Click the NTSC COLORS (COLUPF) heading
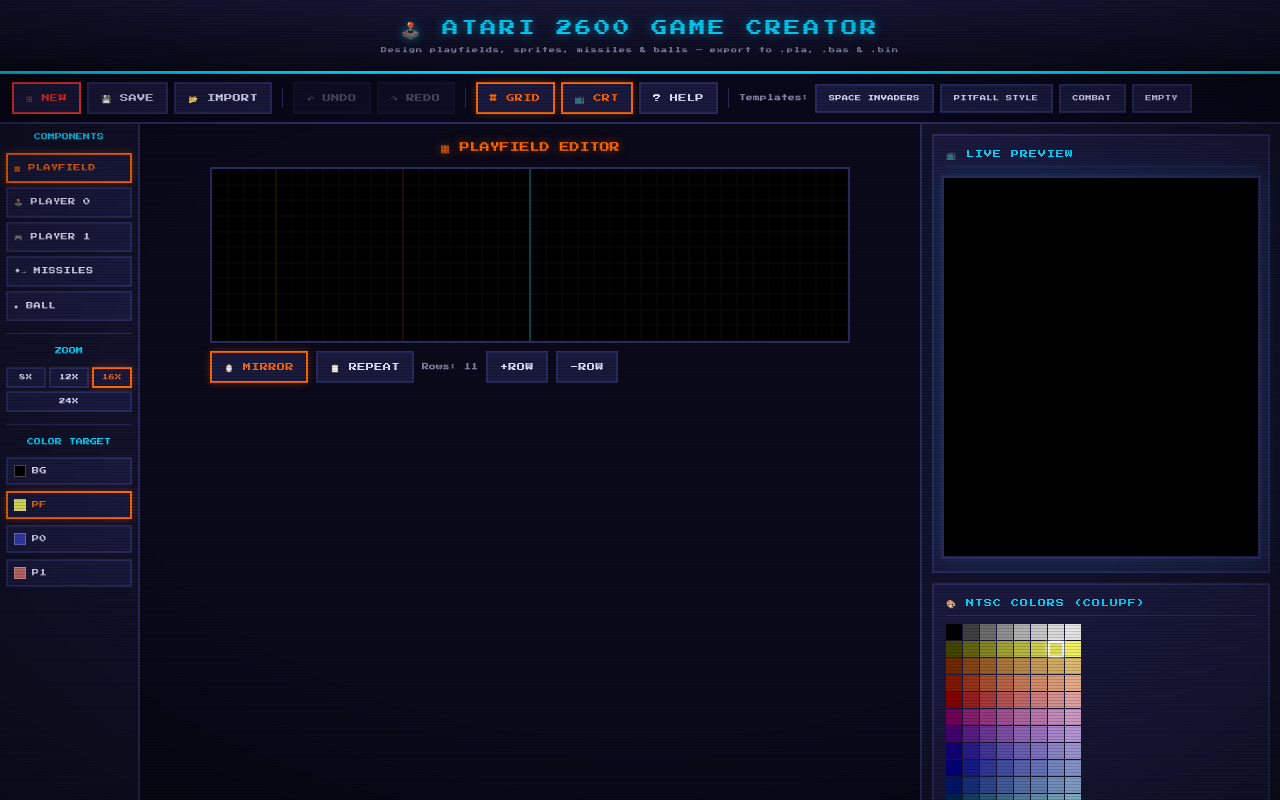1280x800 pixels. click(1055, 603)
